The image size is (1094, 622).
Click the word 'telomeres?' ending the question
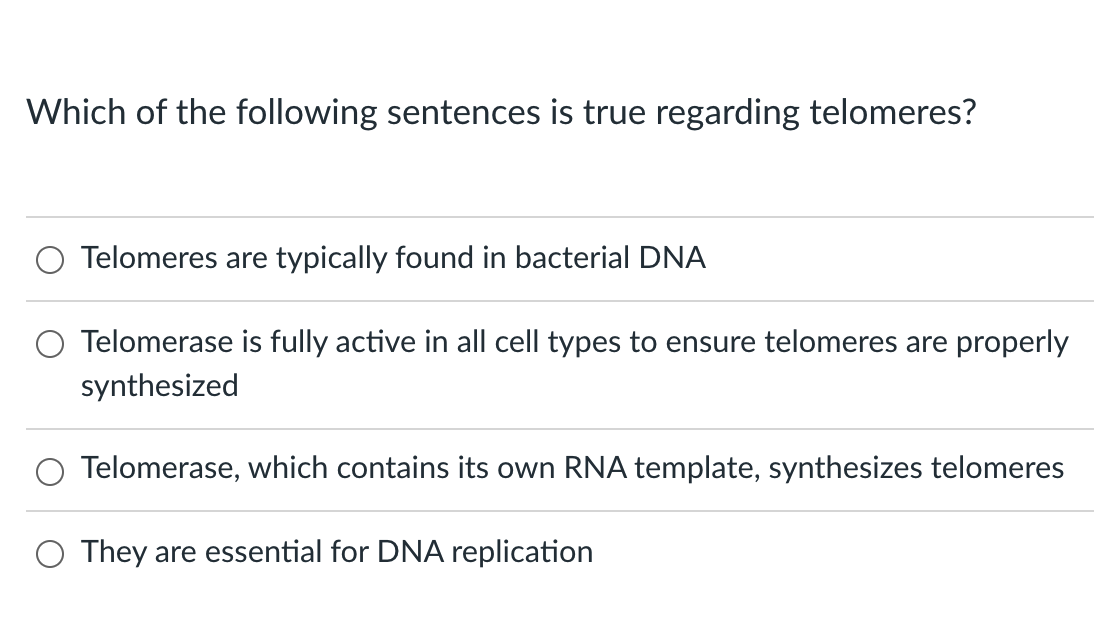[x=892, y=113]
